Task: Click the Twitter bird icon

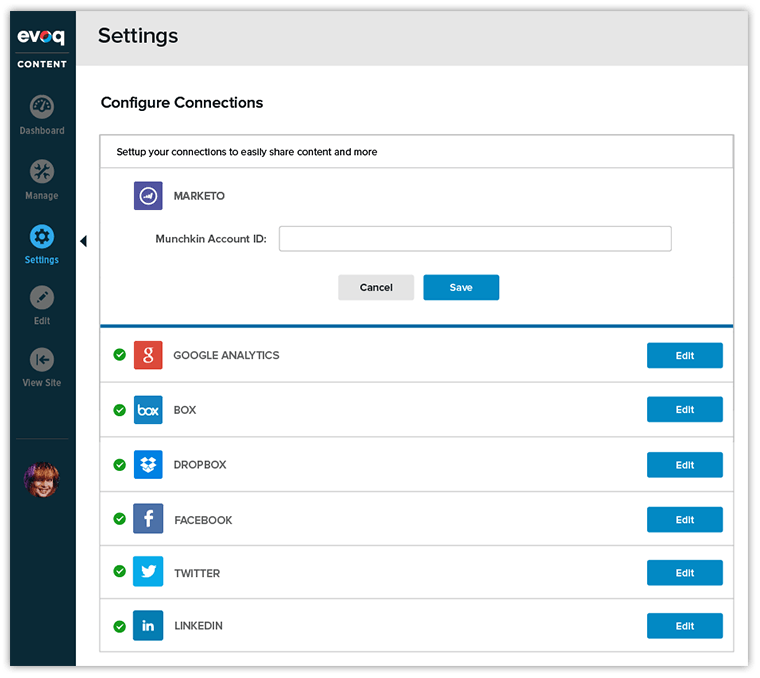Action: (x=148, y=572)
